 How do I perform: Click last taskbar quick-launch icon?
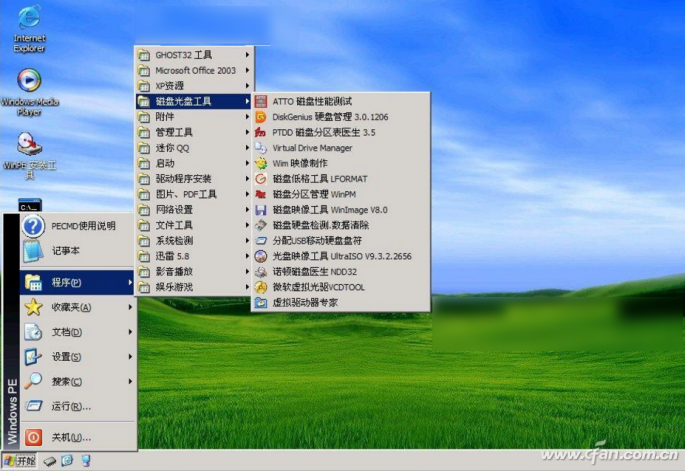tap(86, 461)
